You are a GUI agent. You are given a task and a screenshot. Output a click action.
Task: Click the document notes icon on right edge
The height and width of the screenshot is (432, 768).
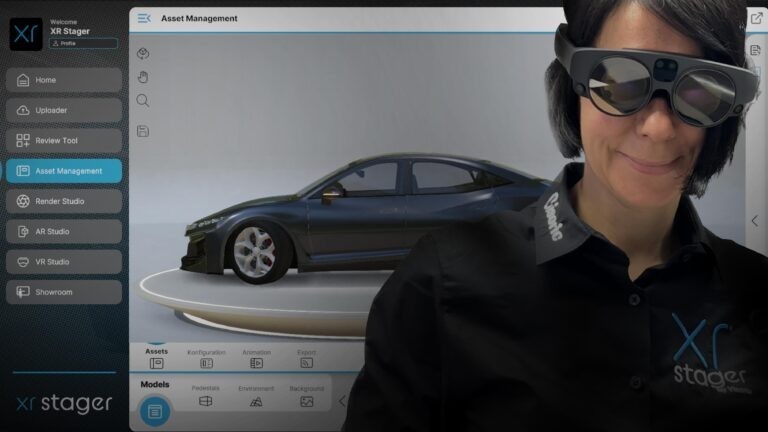point(755,50)
